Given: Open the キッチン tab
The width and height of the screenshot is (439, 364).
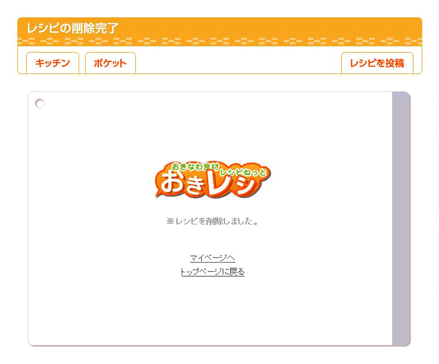Looking at the screenshot, I should [x=53, y=63].
